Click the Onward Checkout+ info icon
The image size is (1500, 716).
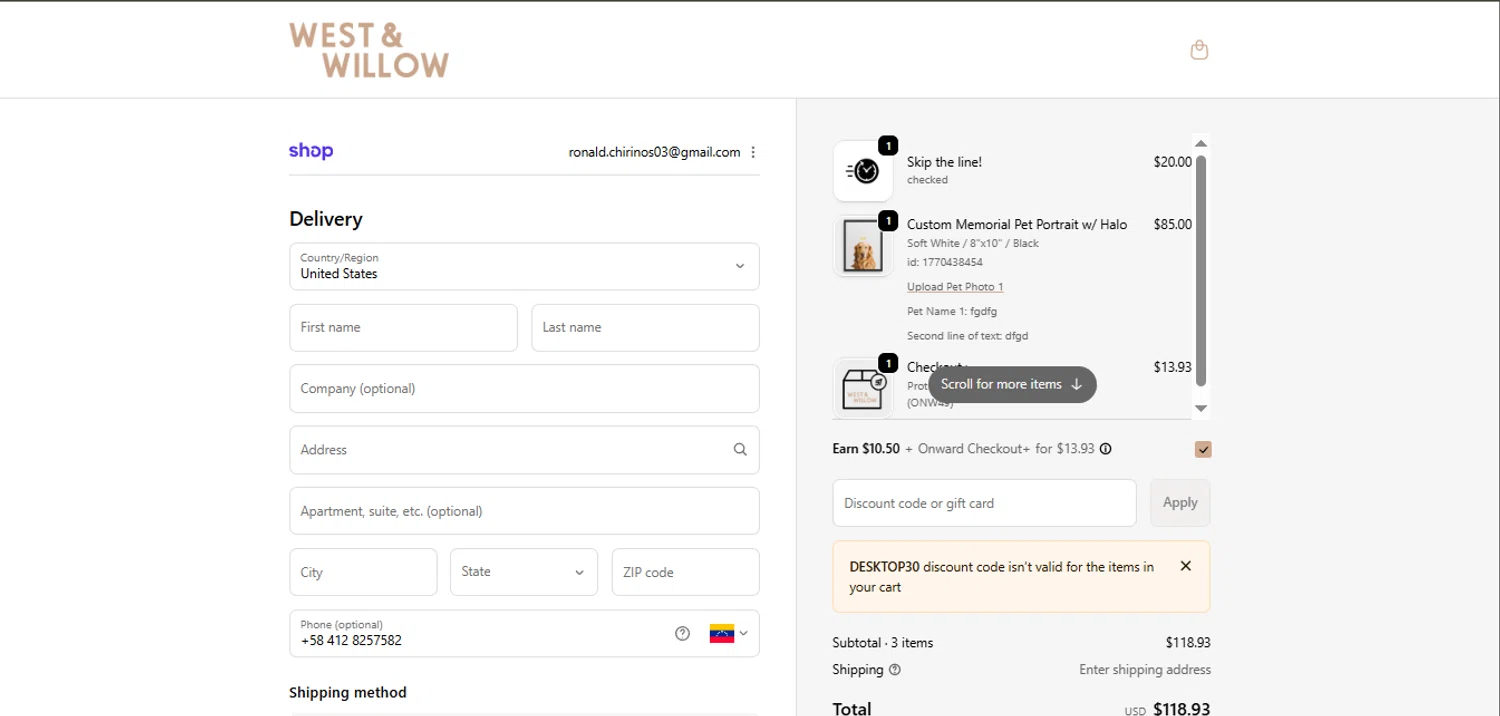pos(1105,449)
